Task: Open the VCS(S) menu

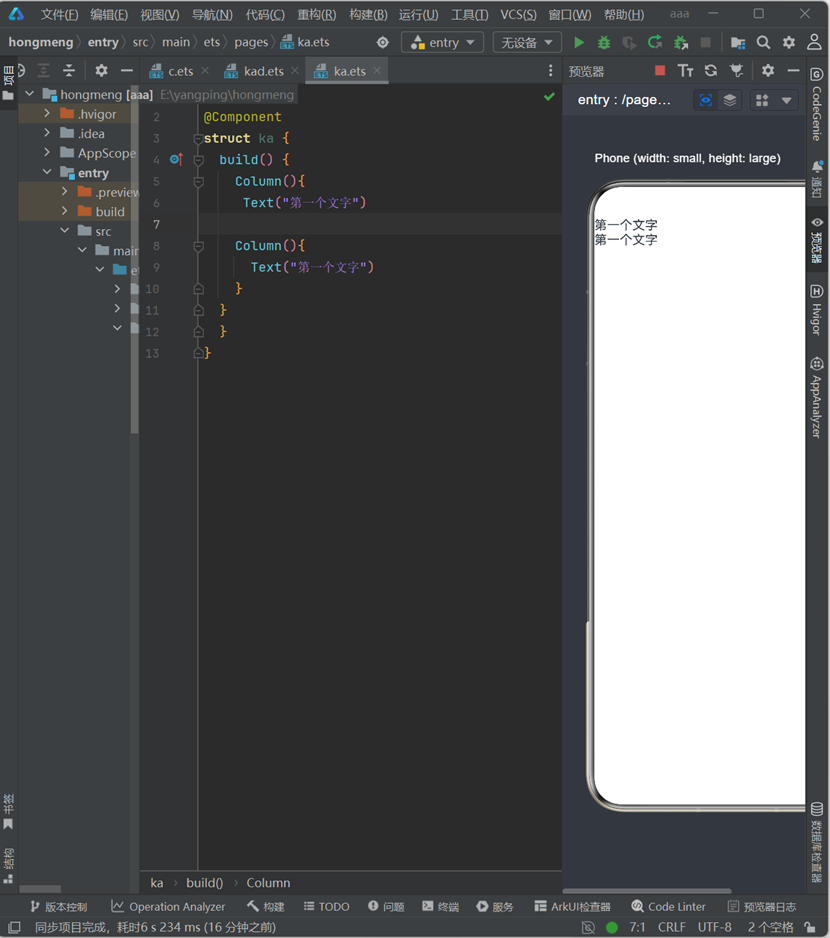Action: tap(518, 14)
